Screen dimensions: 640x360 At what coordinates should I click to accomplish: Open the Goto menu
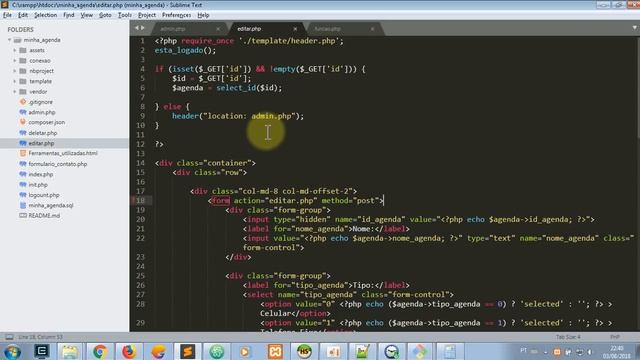105,15
